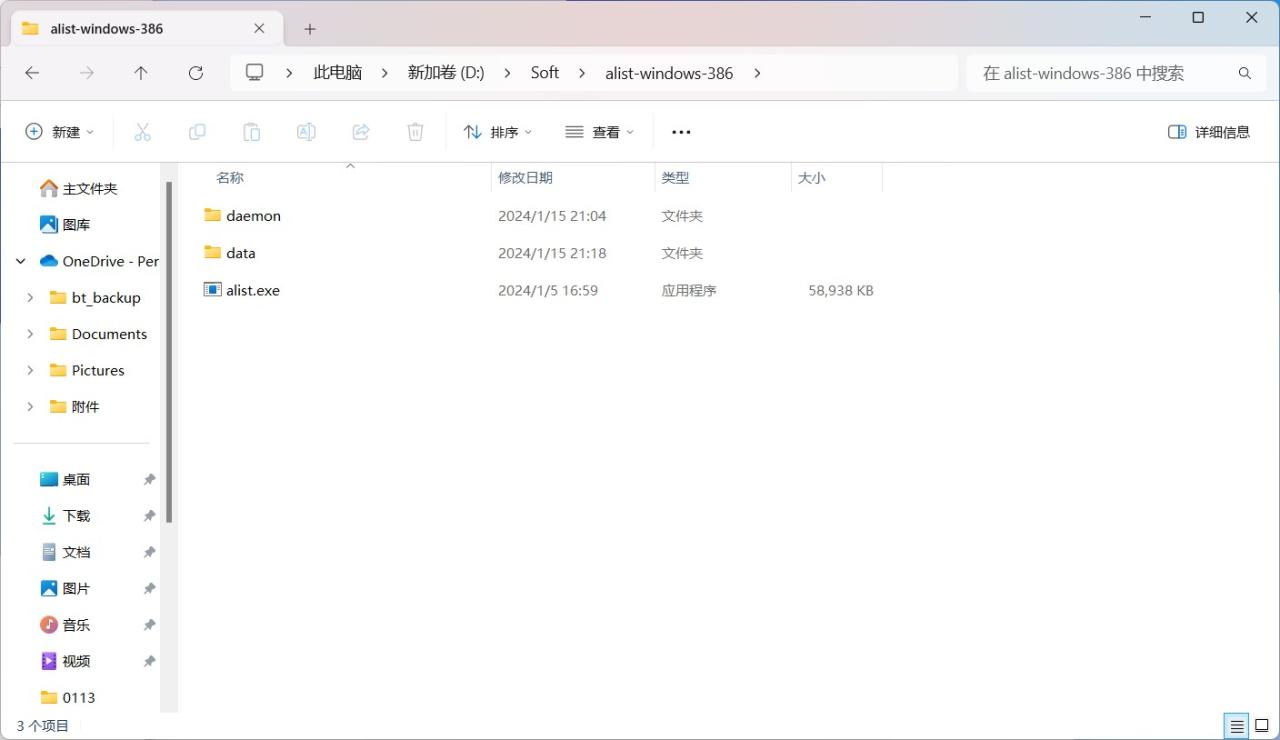Open the 查看 view menu
Viewport: 1280px width, 740px height.
[600, 132]
